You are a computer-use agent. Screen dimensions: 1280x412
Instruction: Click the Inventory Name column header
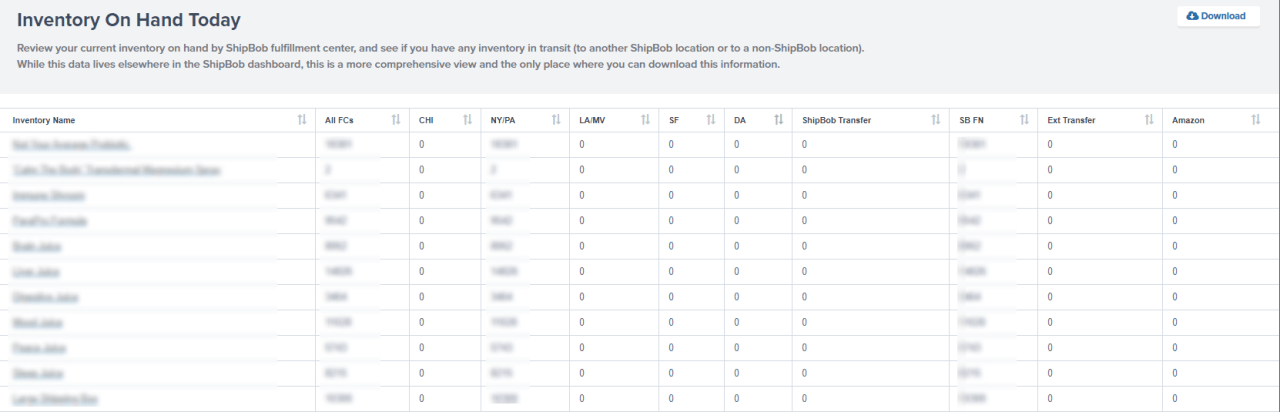[x=44, y=120]
